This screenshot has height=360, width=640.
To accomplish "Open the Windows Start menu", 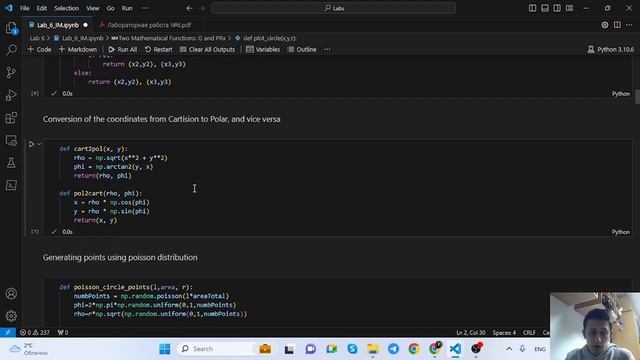I will click(x=165, y=349).
